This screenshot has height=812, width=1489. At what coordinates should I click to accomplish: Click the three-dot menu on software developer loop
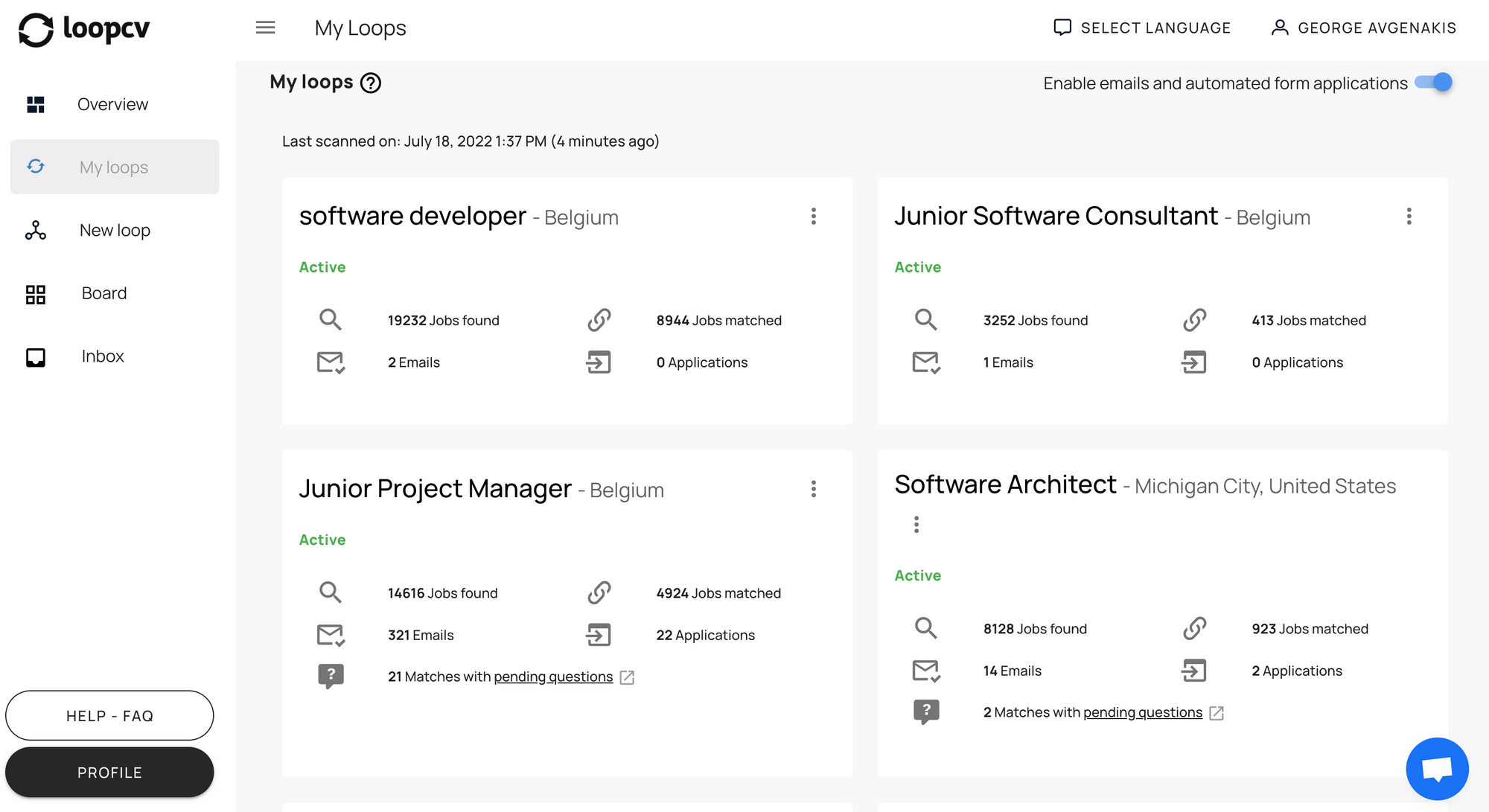click(x=813, y=216)
